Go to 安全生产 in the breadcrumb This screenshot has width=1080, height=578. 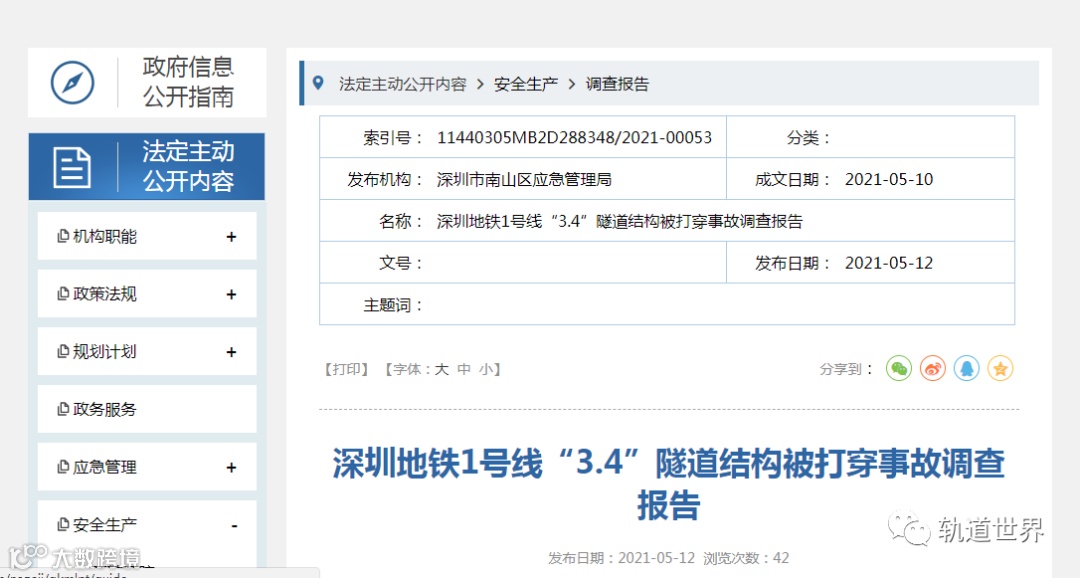tap(526, 84)
